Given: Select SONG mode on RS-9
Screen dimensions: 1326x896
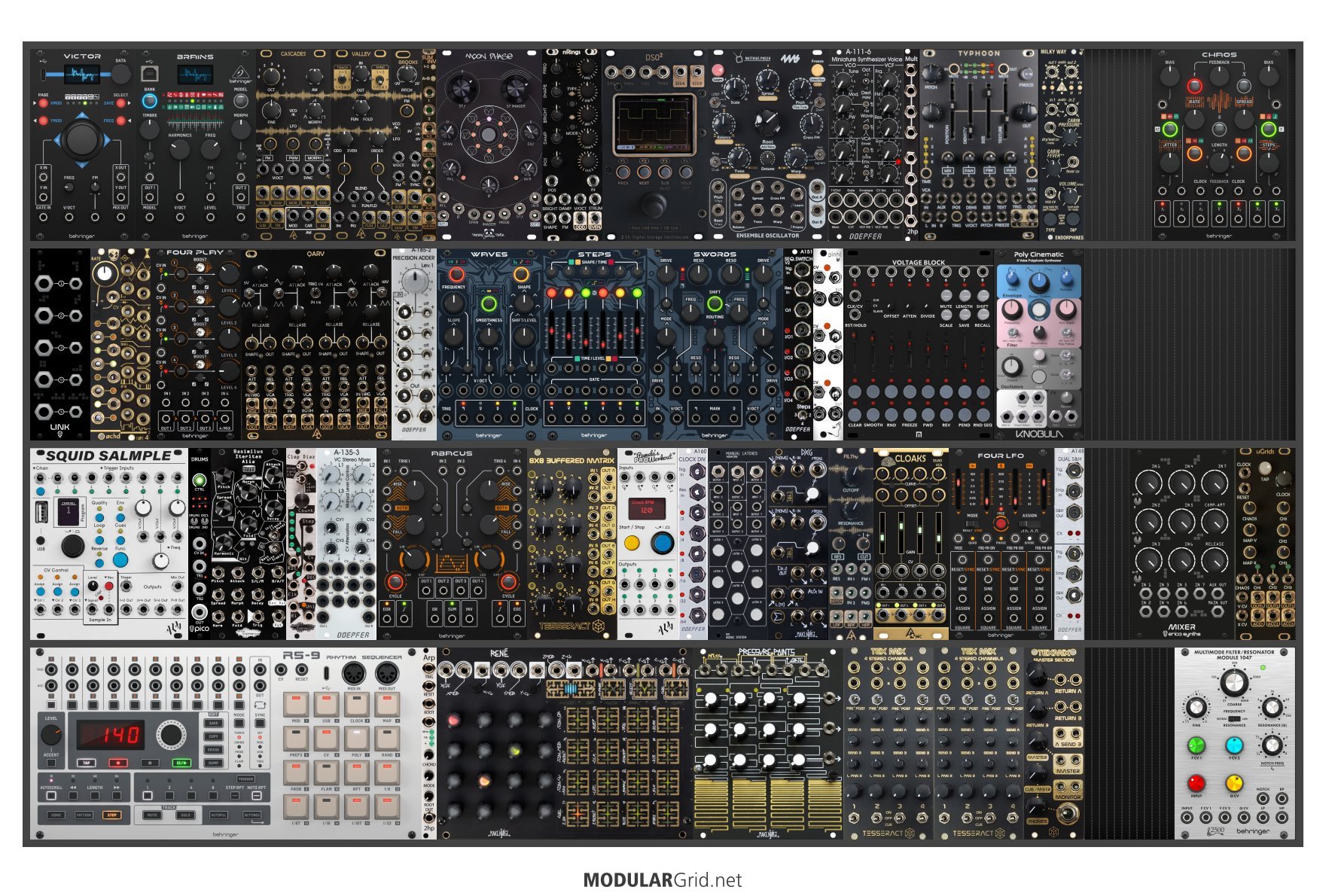Looking at the screenshot, I should click(56, 815).
